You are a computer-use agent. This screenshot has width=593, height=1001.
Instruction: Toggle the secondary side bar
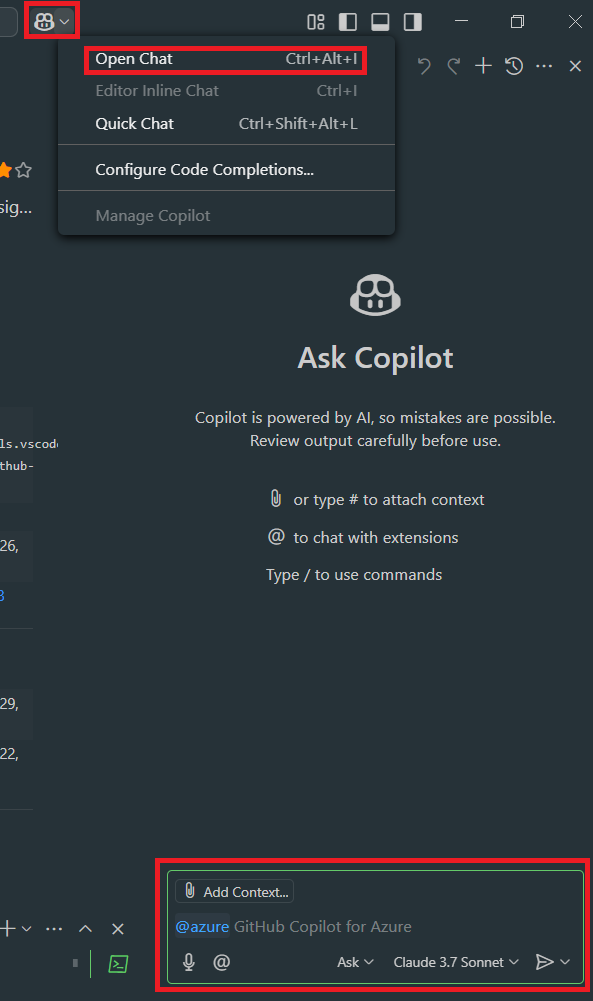(413, 22)
